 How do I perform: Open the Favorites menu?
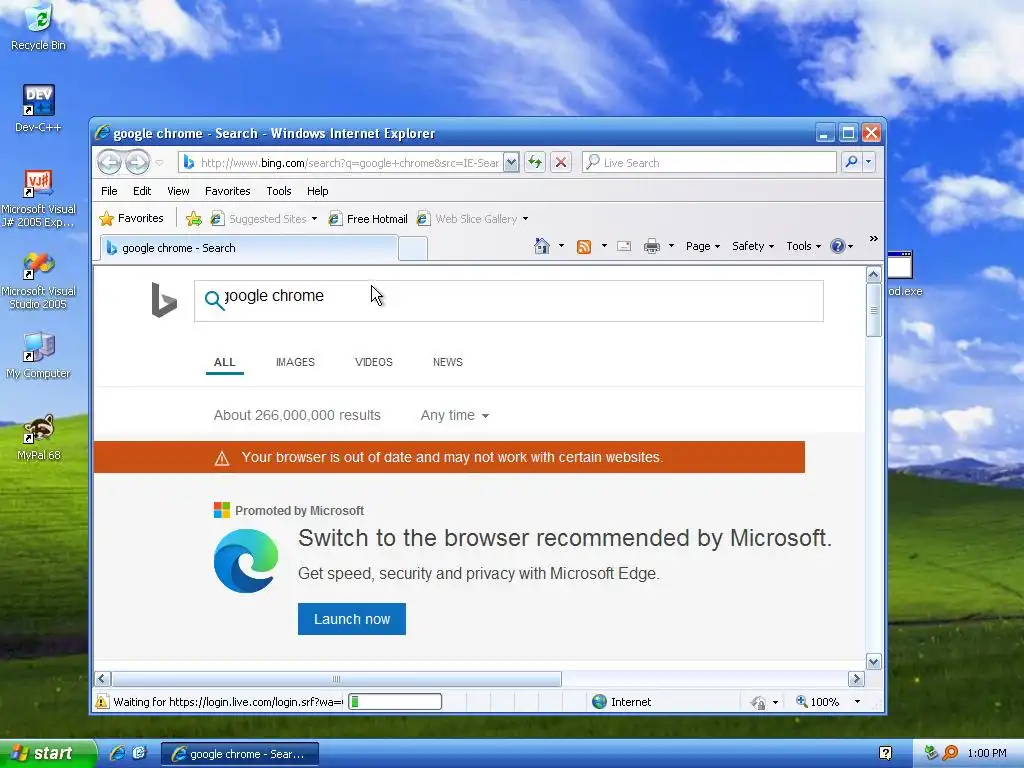point(227,191)
